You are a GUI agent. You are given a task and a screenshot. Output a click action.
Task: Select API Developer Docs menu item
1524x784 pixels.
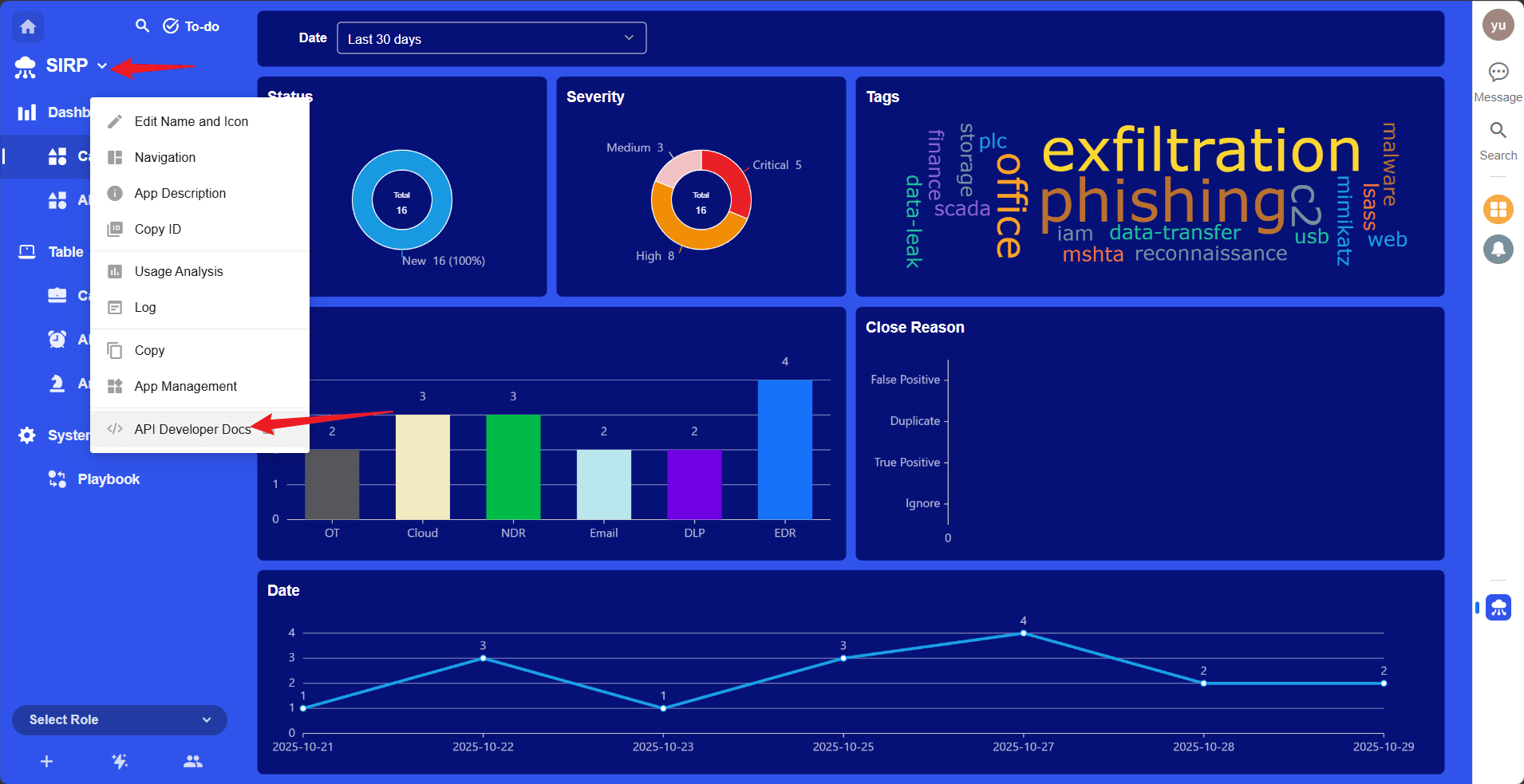192,429
